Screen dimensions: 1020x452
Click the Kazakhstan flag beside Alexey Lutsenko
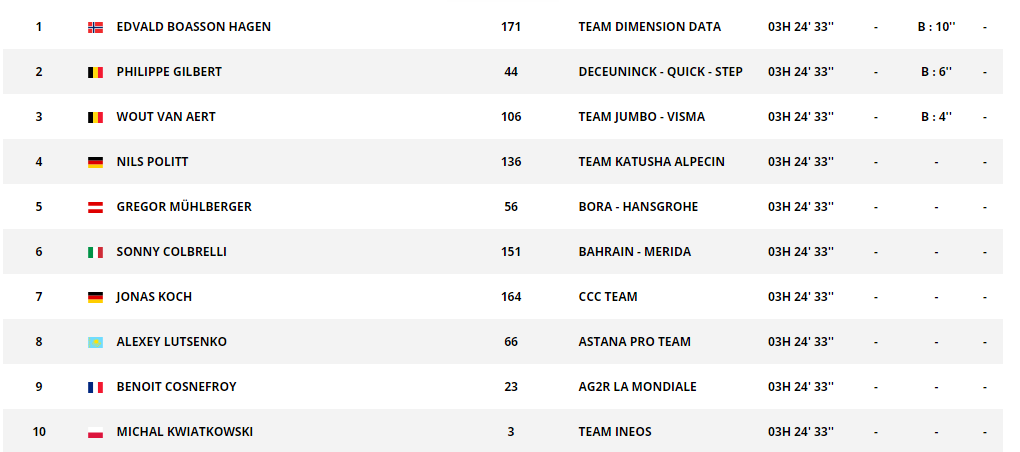coord(96,342)
